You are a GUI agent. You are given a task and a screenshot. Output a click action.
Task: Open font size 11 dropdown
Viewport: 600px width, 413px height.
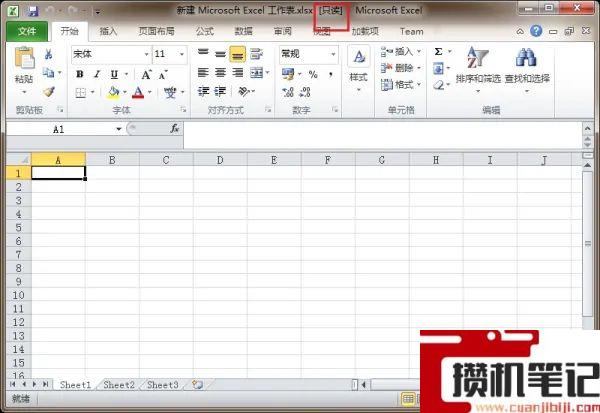click(182, 54)
